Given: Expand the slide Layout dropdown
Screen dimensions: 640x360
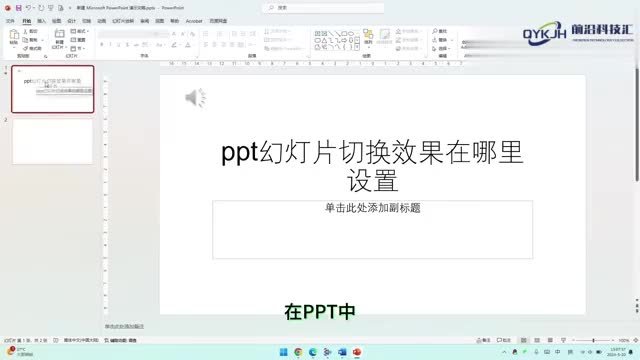Looking at the screenshot, I should click(80, 31).
